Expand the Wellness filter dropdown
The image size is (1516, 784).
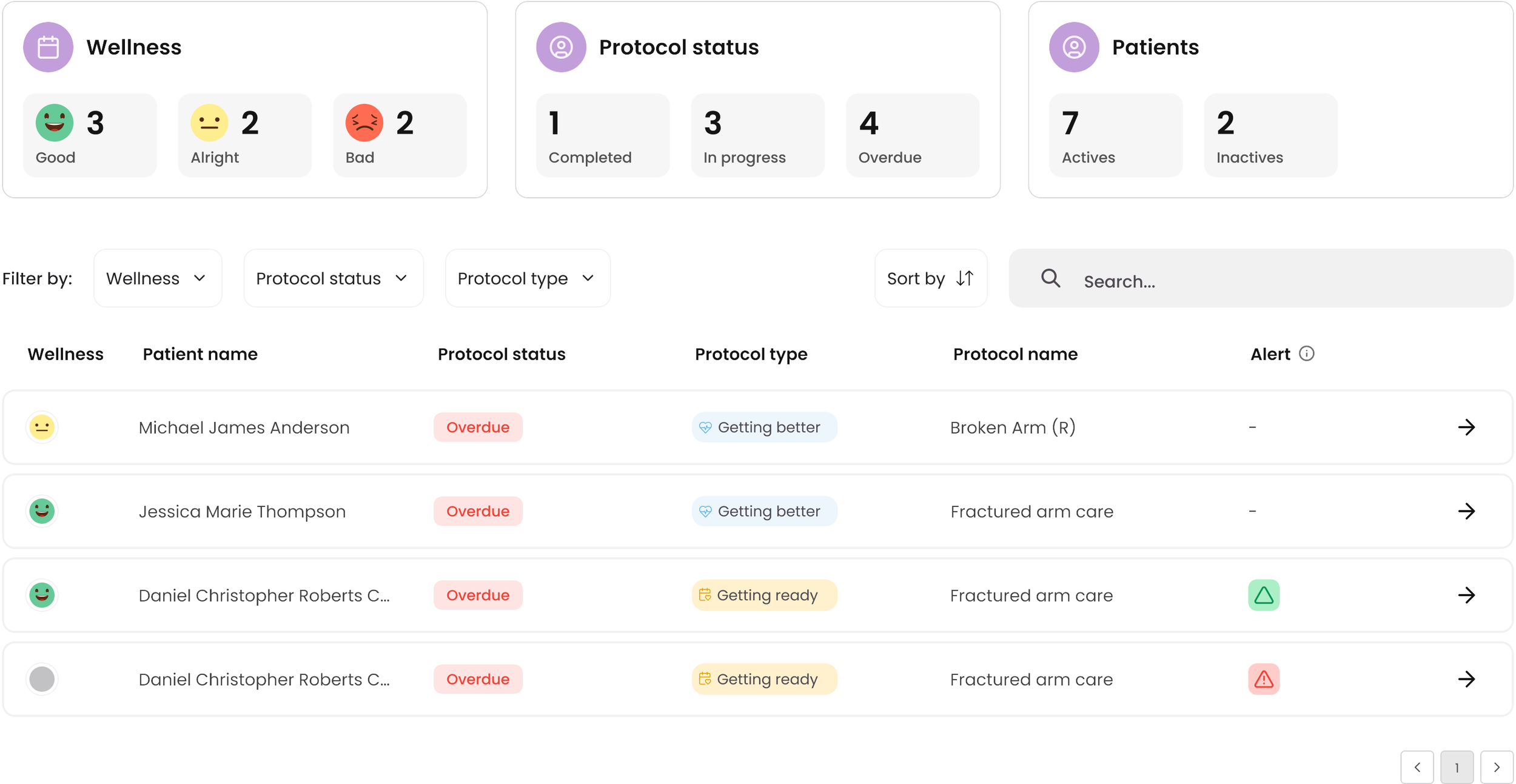coord(158,278)
